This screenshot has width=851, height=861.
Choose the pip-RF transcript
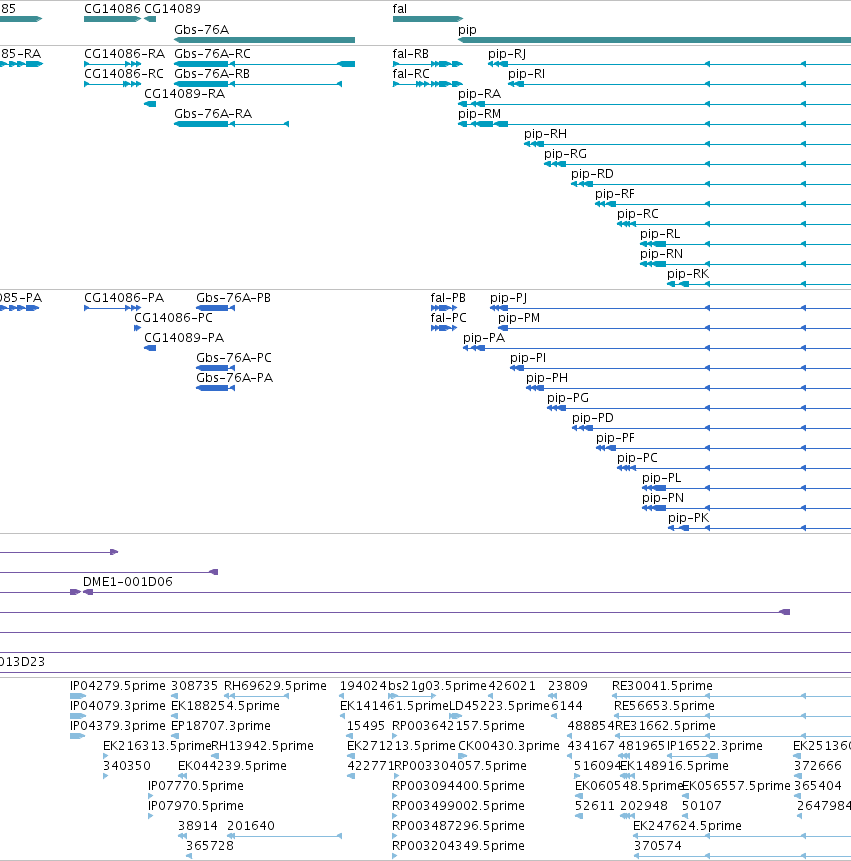point(615,194)
